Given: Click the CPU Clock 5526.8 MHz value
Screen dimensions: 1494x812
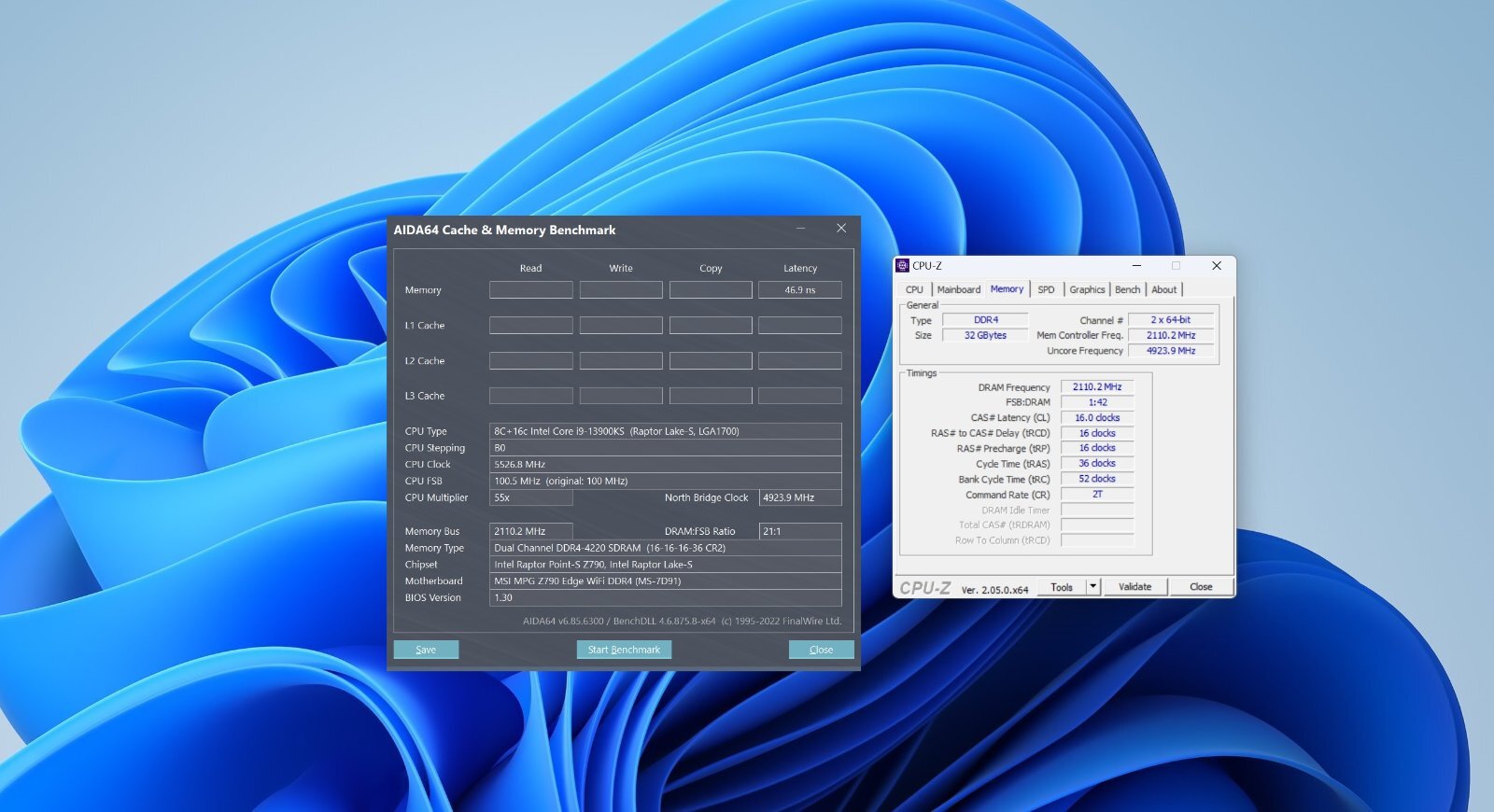Looking at the screenshot, I should [x=666, y=465].
